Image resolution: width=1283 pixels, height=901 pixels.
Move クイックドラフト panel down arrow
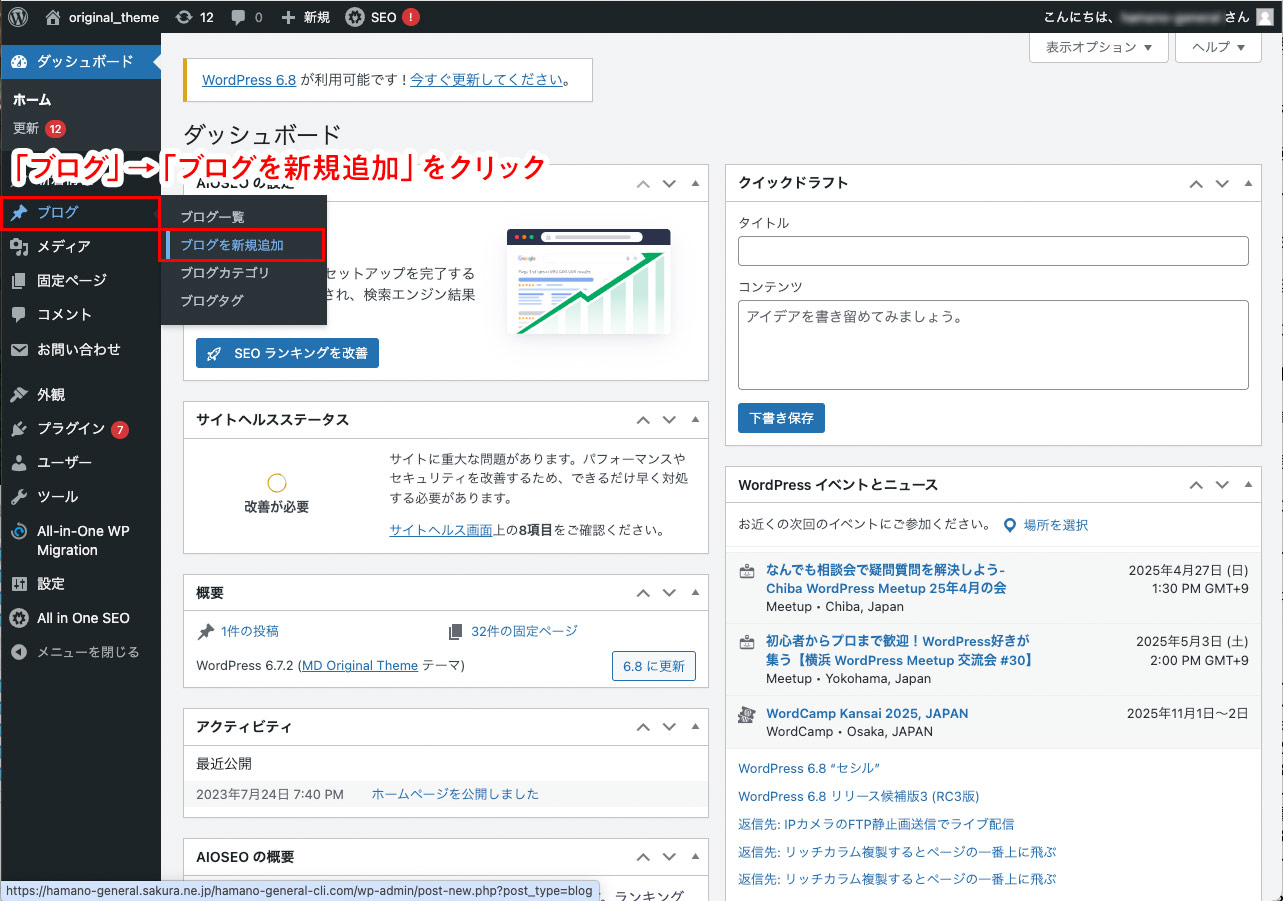point(1221,184)
